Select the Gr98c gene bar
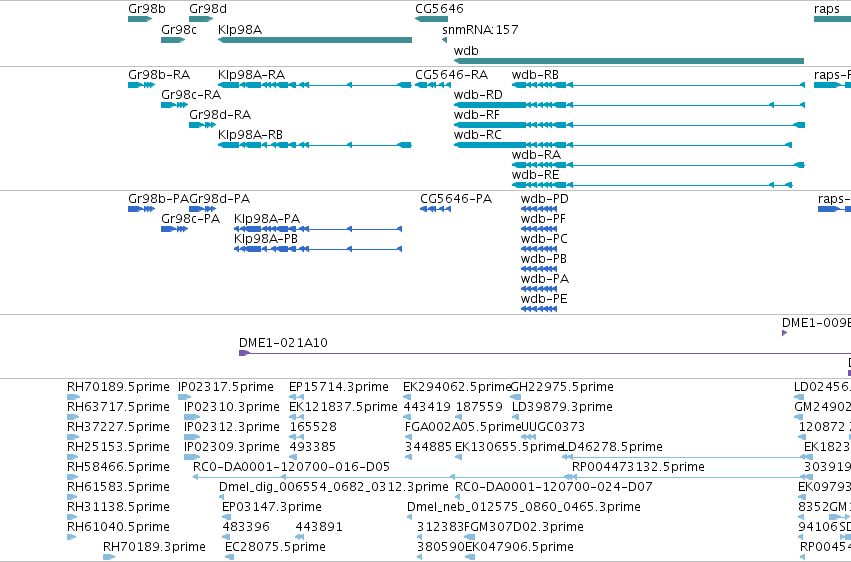This screenshot has height=562, width=851. click(x=173, y=40)
